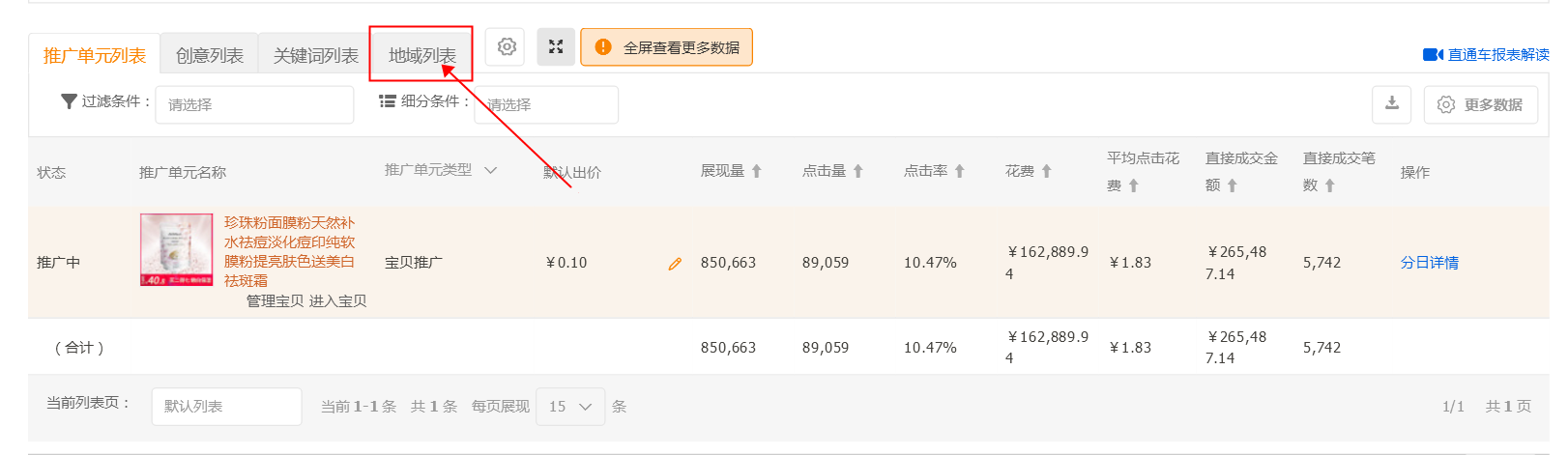Click the 更多数据 button
This screenshot has height=455, width=1568.
[1481, 104]
